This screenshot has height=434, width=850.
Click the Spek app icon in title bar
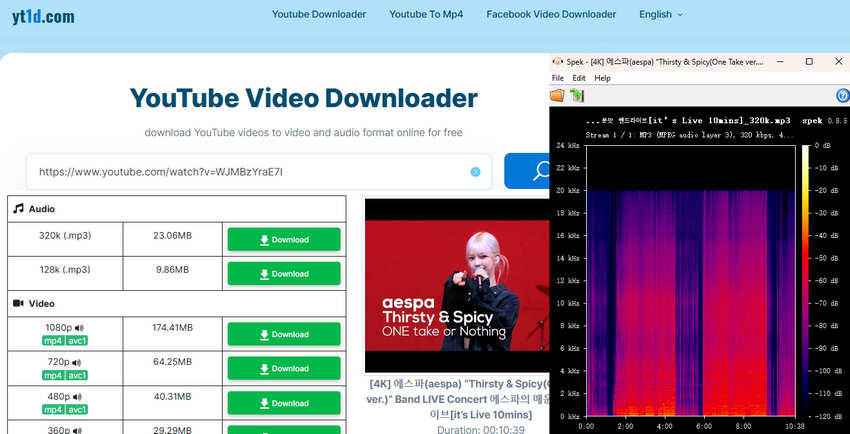tap(557, 62)
